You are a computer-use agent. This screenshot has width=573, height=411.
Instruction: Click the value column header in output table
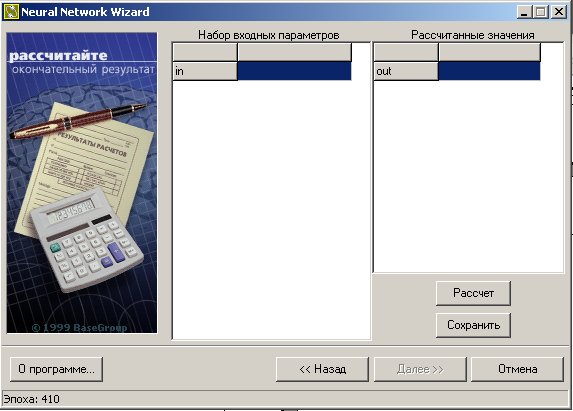click(489, 52)
